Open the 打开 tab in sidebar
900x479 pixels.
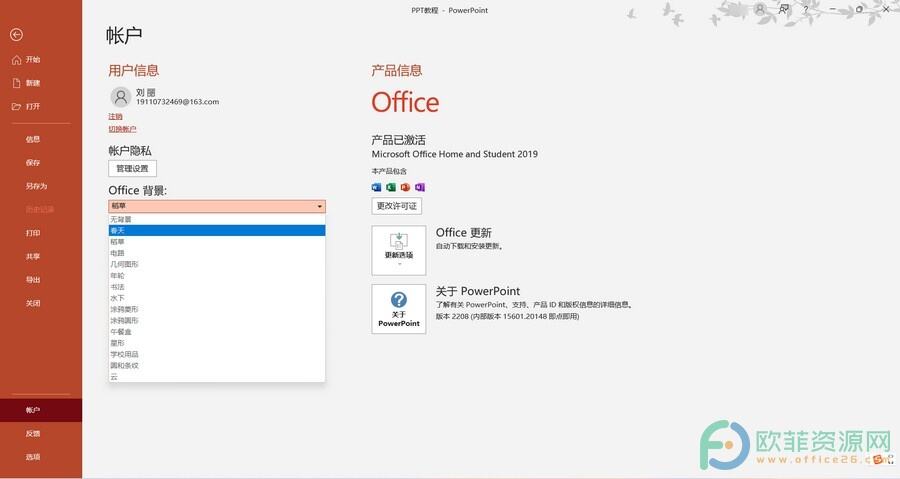[x=41, y=107]
